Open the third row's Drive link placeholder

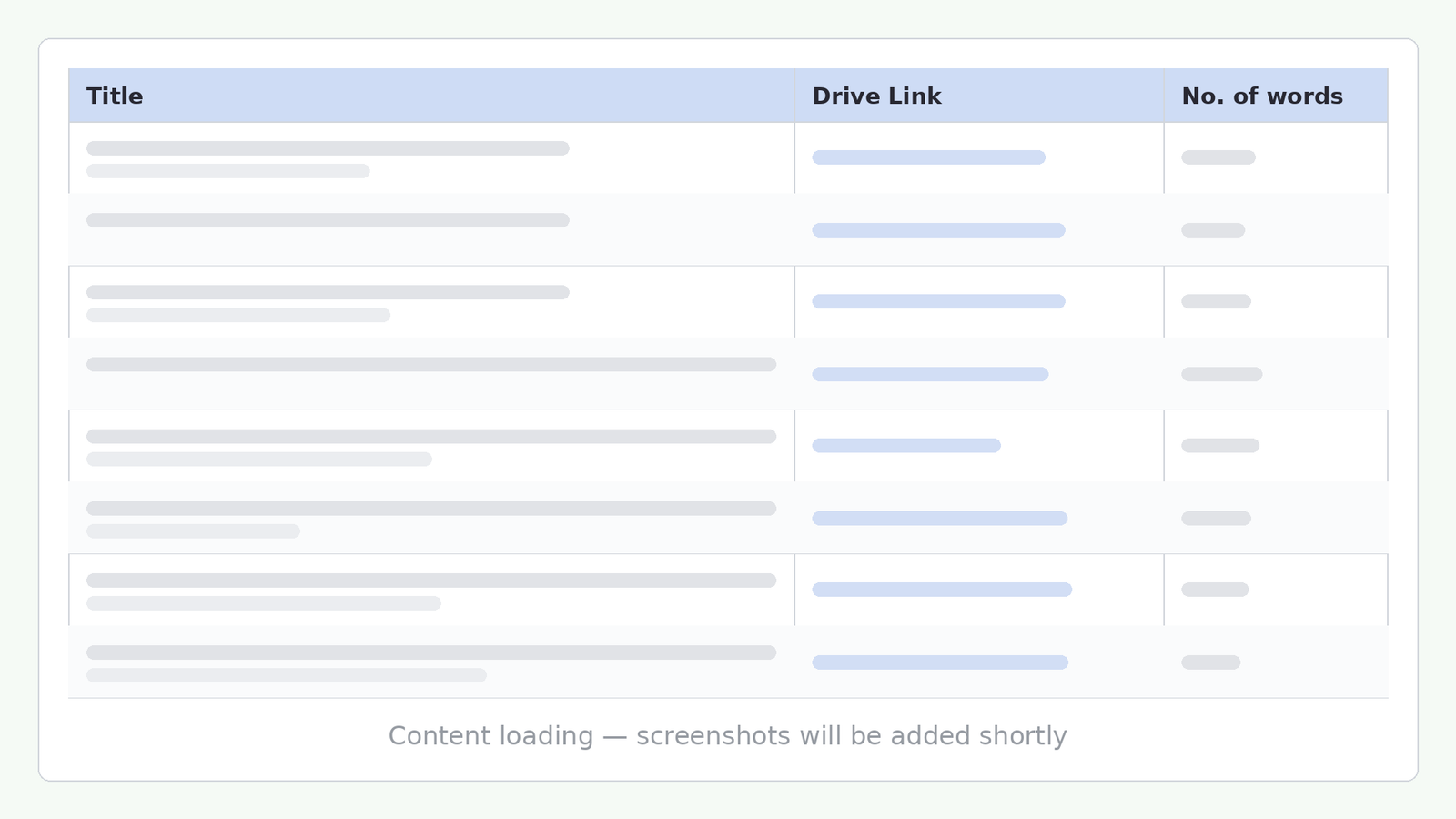[938, 301]
